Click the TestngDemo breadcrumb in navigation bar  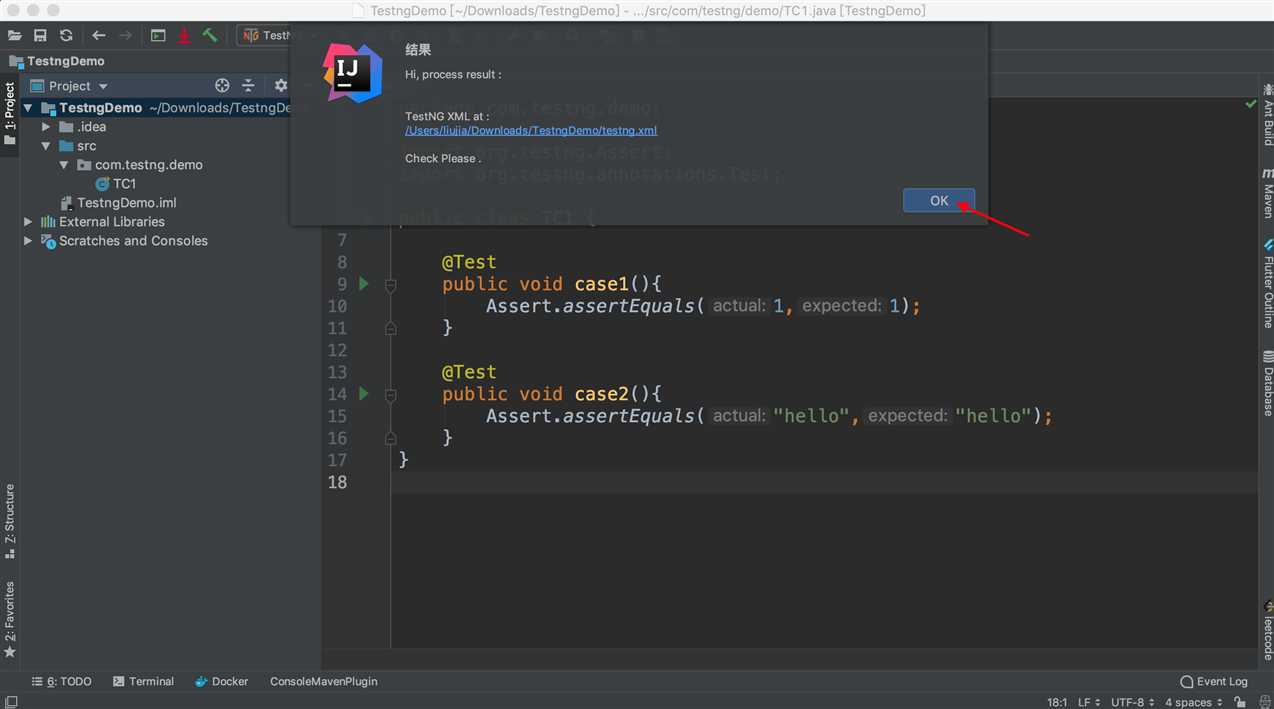[x=57, y=61]
